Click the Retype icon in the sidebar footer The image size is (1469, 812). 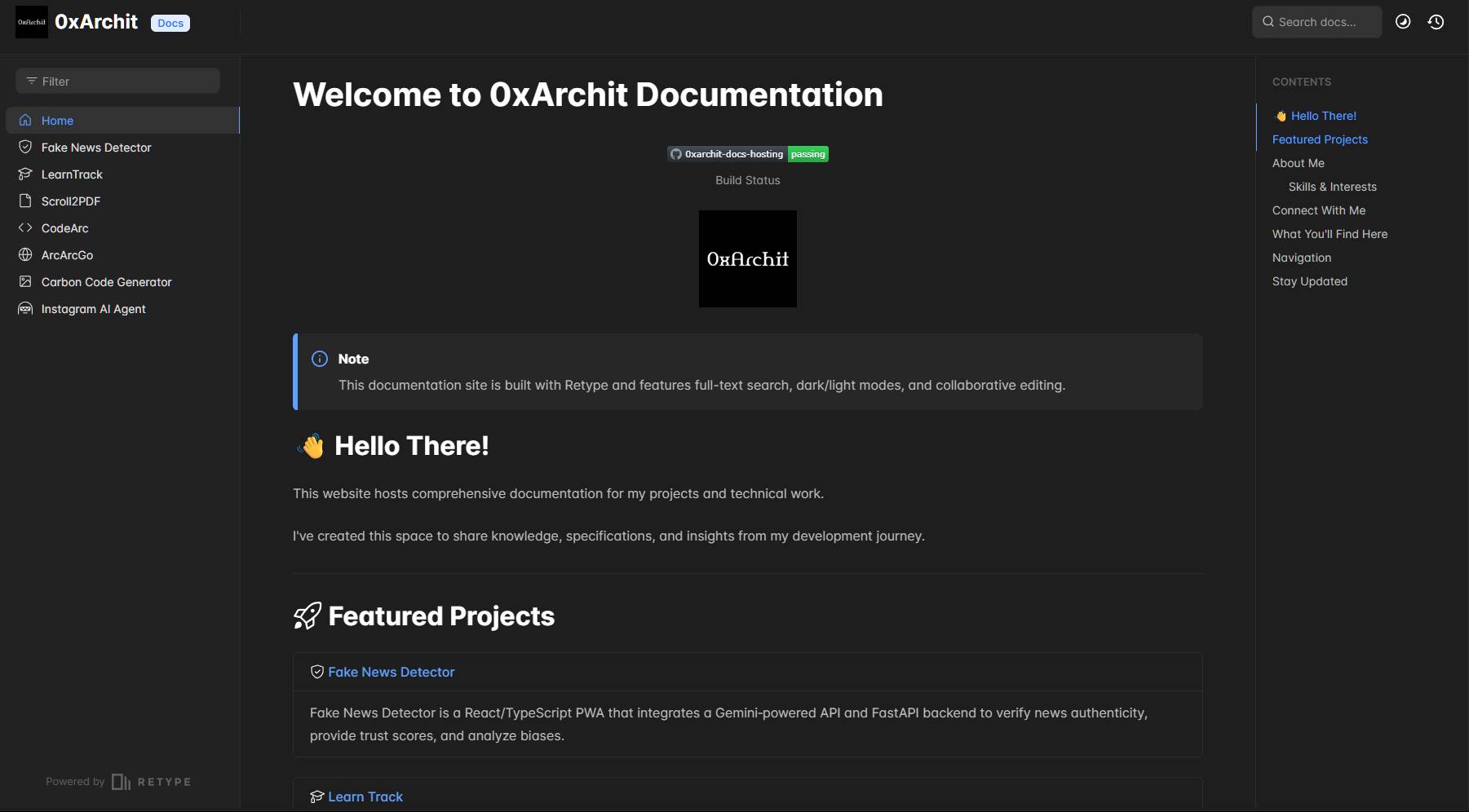pyautogui.click(x=121, y=782)
